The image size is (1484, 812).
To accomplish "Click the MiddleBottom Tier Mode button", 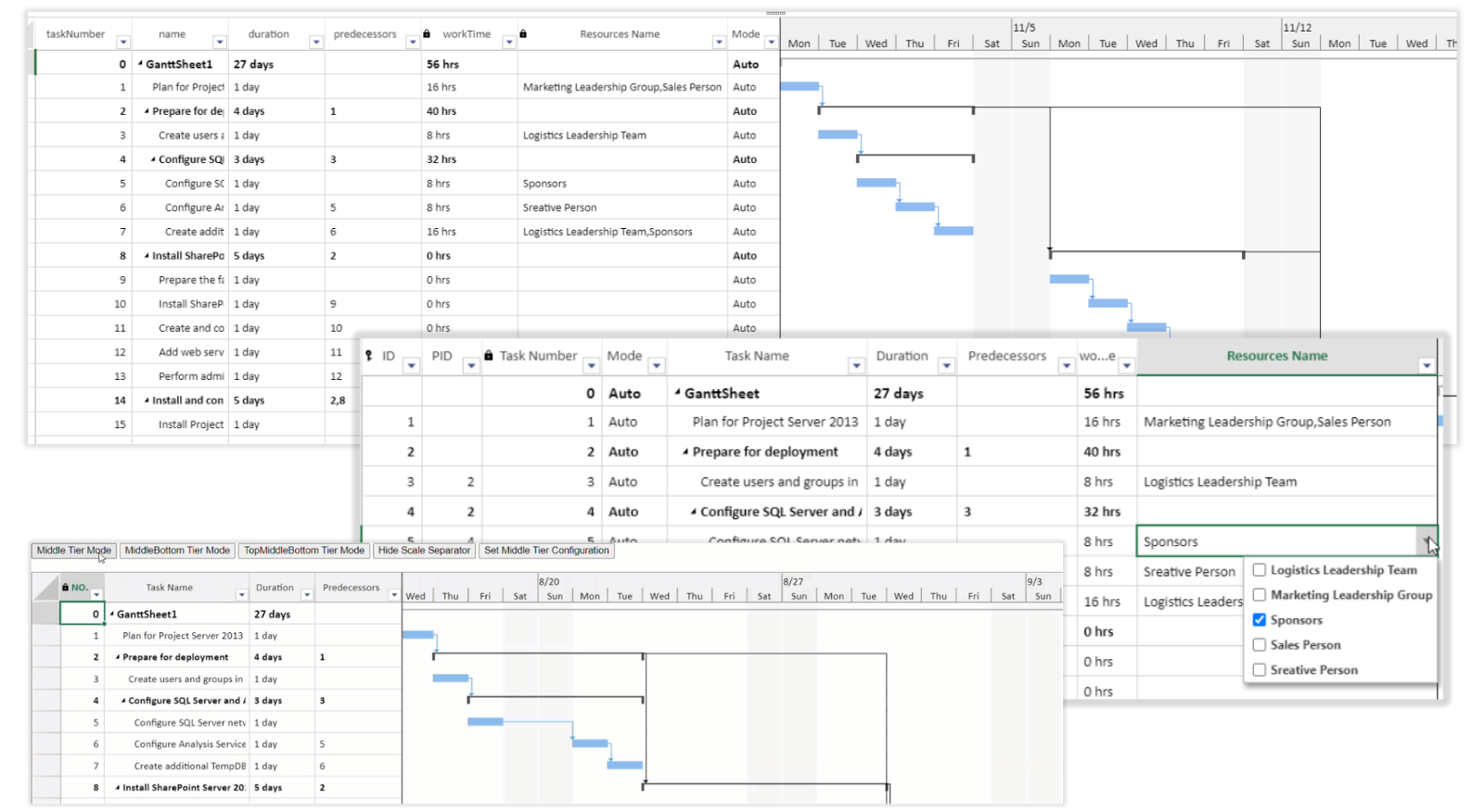I will pos(177,551).
